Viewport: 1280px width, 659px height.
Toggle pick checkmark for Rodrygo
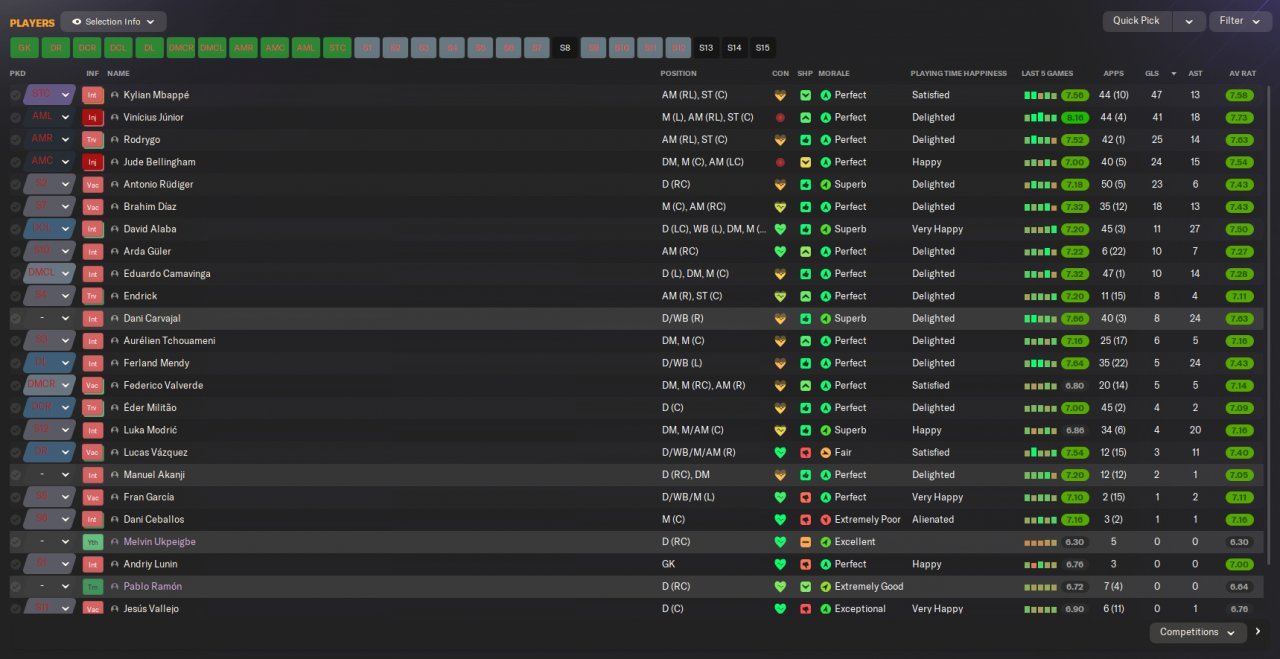pyautogui.click(x=15, y=140)
